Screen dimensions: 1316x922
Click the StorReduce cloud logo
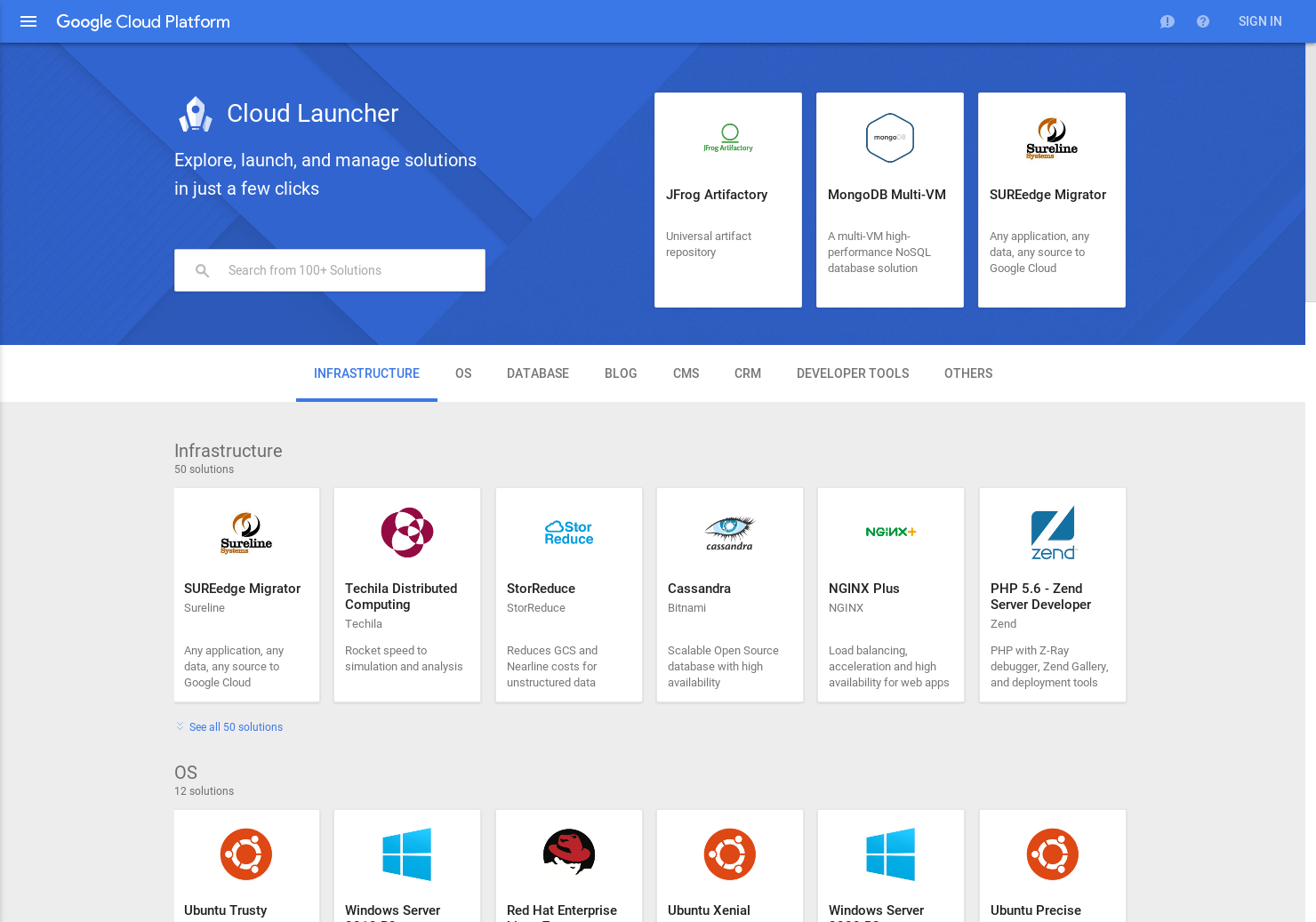tap(568, 533)
